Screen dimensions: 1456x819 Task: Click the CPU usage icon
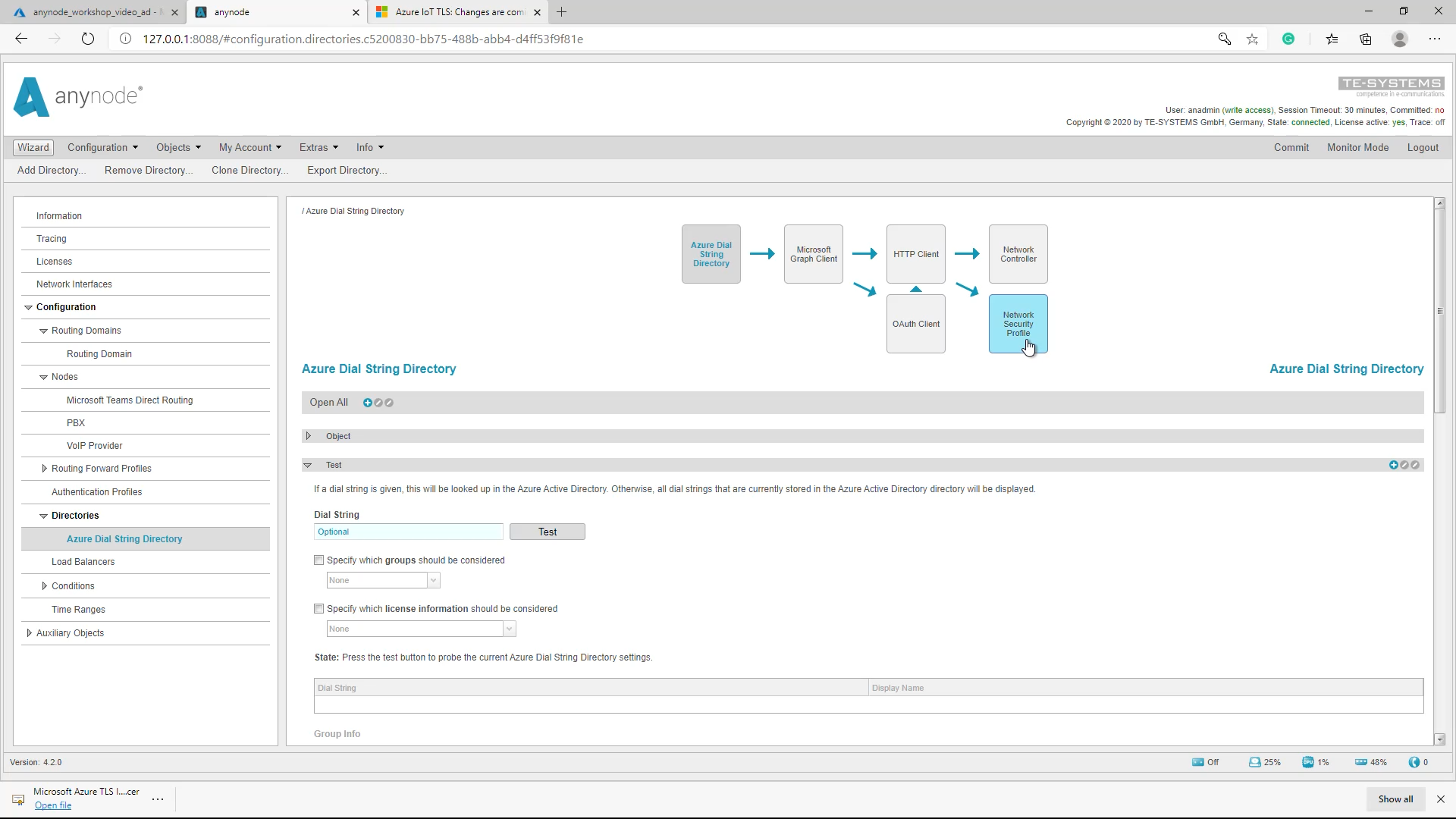1308,762
